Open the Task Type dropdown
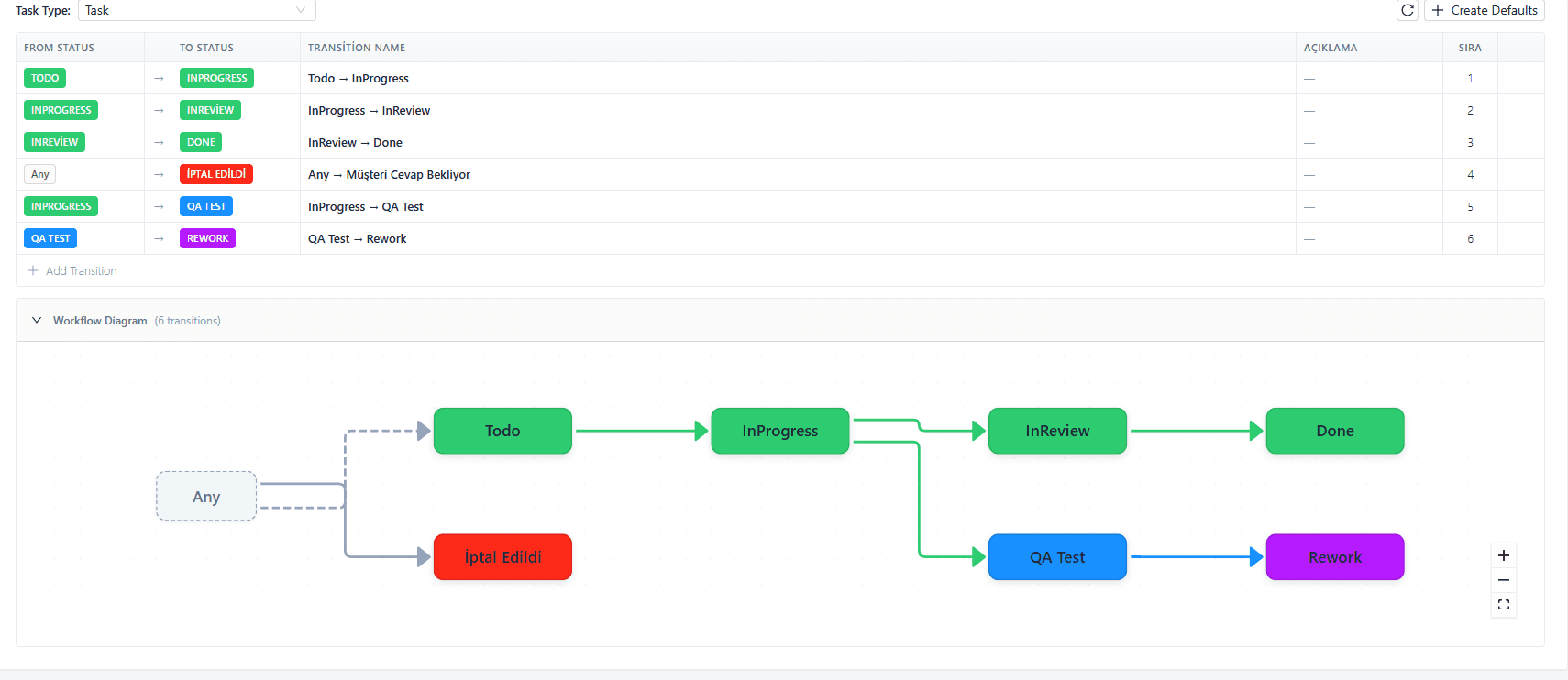The image size is (1568, 680). coord(197,10)
